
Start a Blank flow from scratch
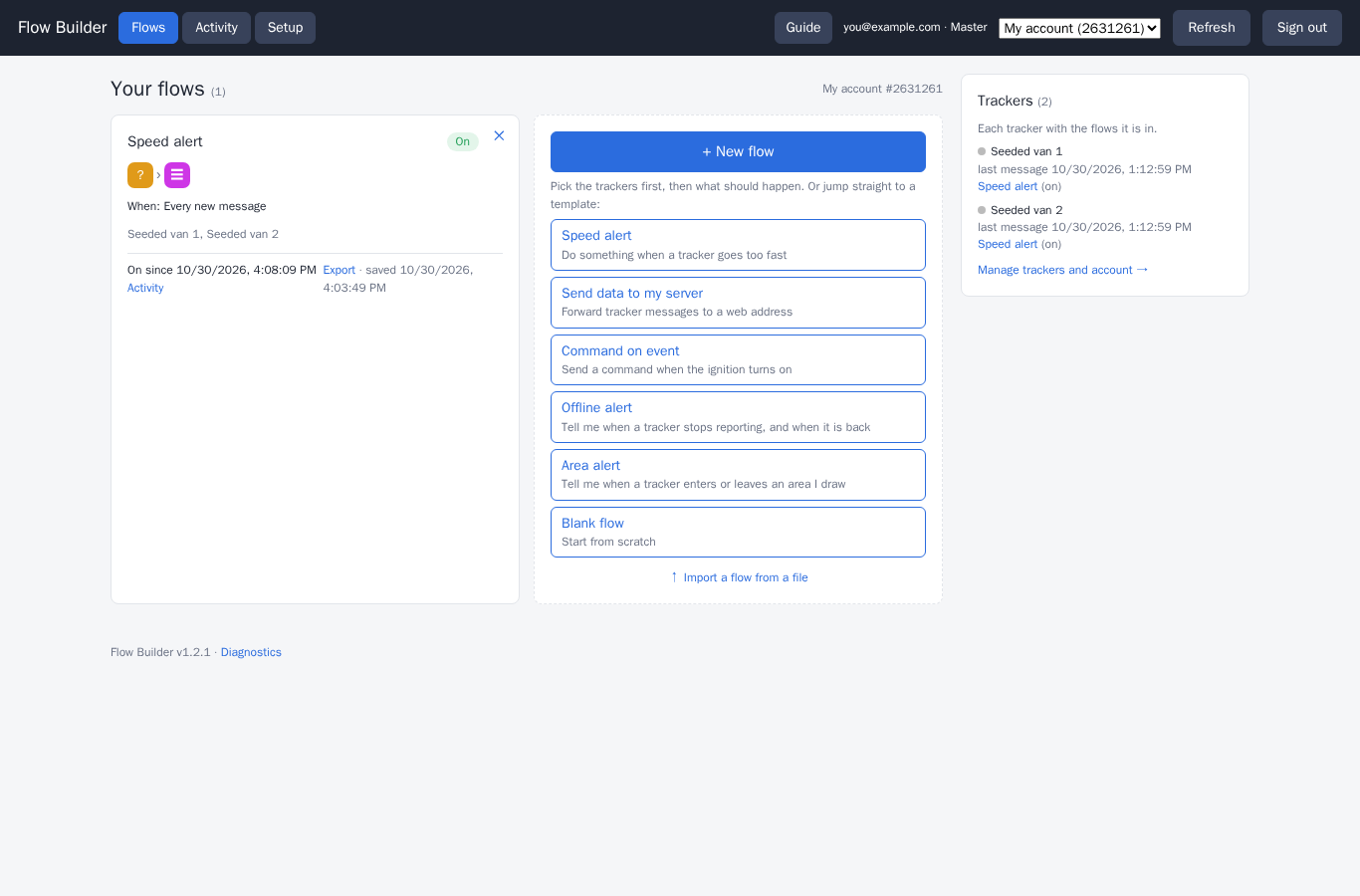738,532
